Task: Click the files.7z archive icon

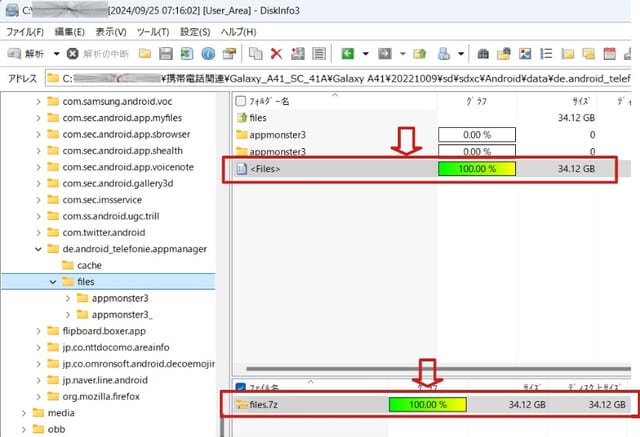Action: point(240,404)
